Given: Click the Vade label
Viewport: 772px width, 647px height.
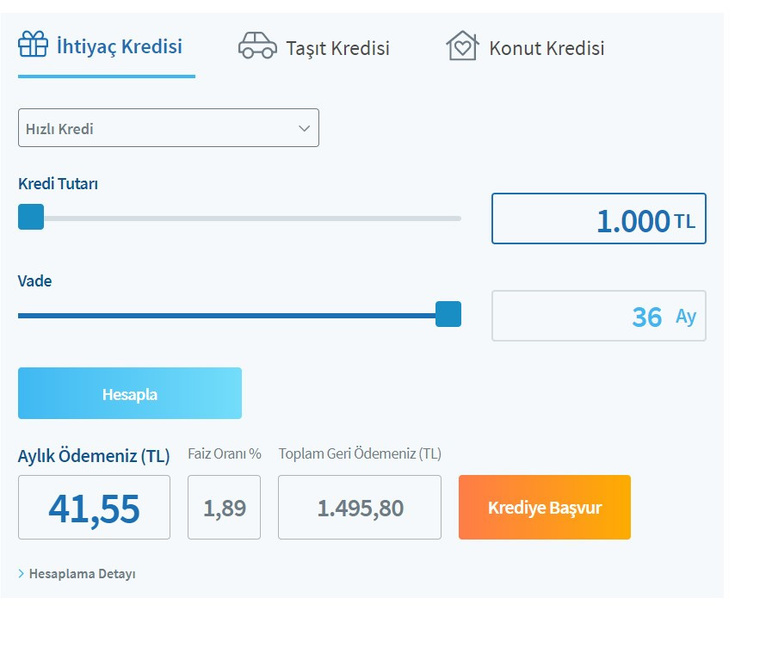Looking at the screenshot, I should [34, 281].
